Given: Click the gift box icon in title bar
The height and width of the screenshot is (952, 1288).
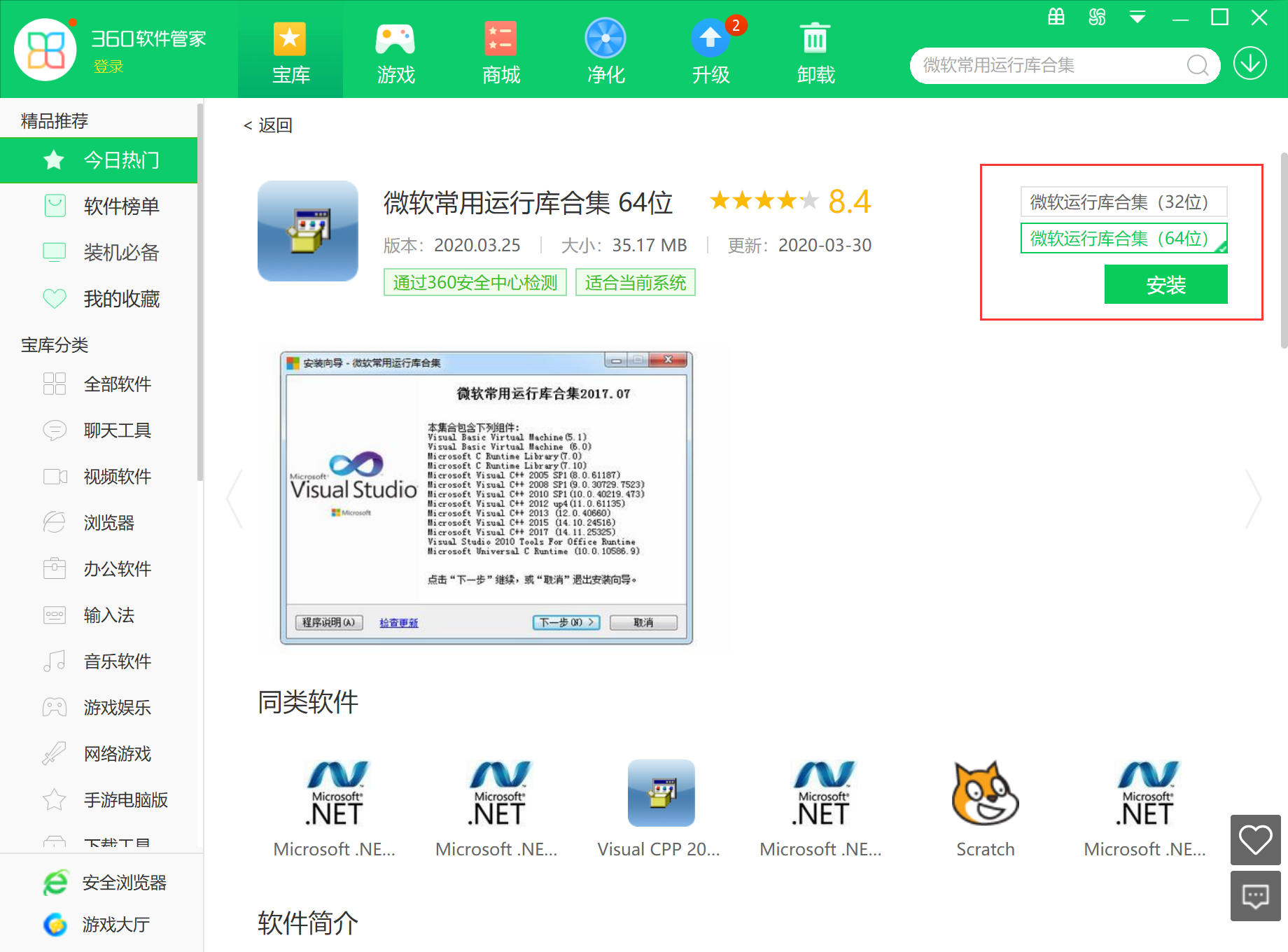Looking at the screenshot, I should tap(1056, 17).
